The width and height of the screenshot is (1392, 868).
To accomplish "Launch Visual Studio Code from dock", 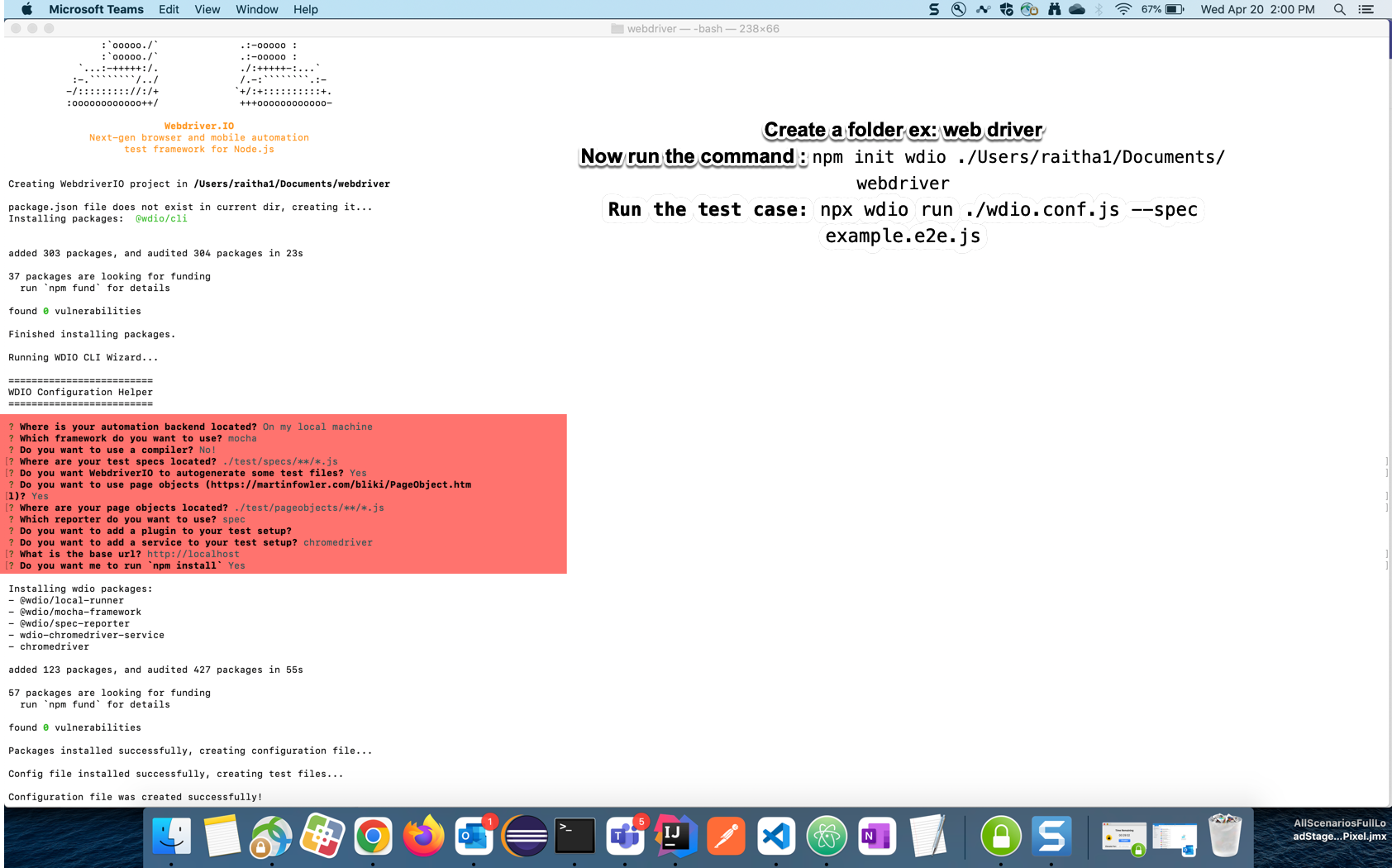I will click(x=776, y=837).
